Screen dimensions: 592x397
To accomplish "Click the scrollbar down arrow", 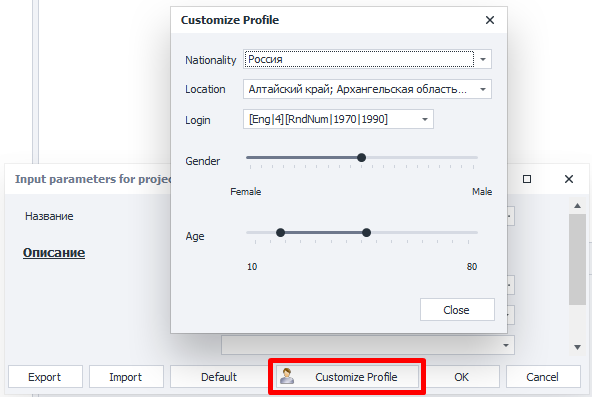I will coord(577,347).
